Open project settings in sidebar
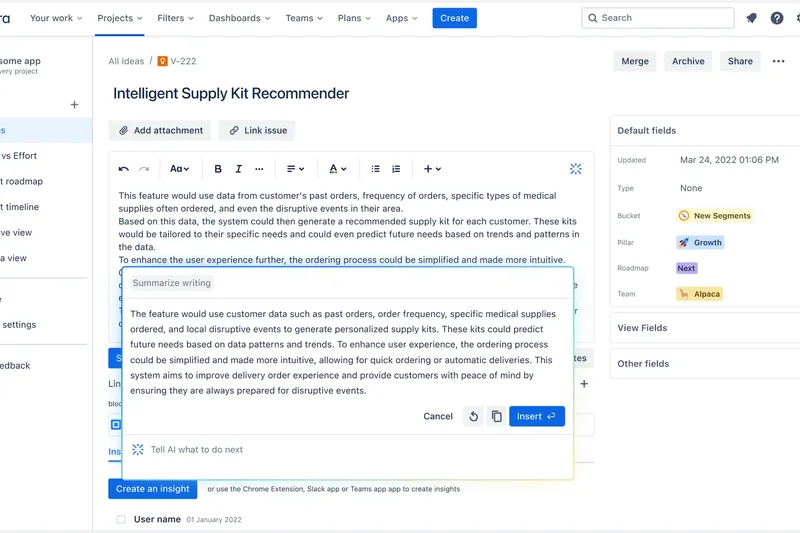The image size is (800, 533). (x=45, y=324)
